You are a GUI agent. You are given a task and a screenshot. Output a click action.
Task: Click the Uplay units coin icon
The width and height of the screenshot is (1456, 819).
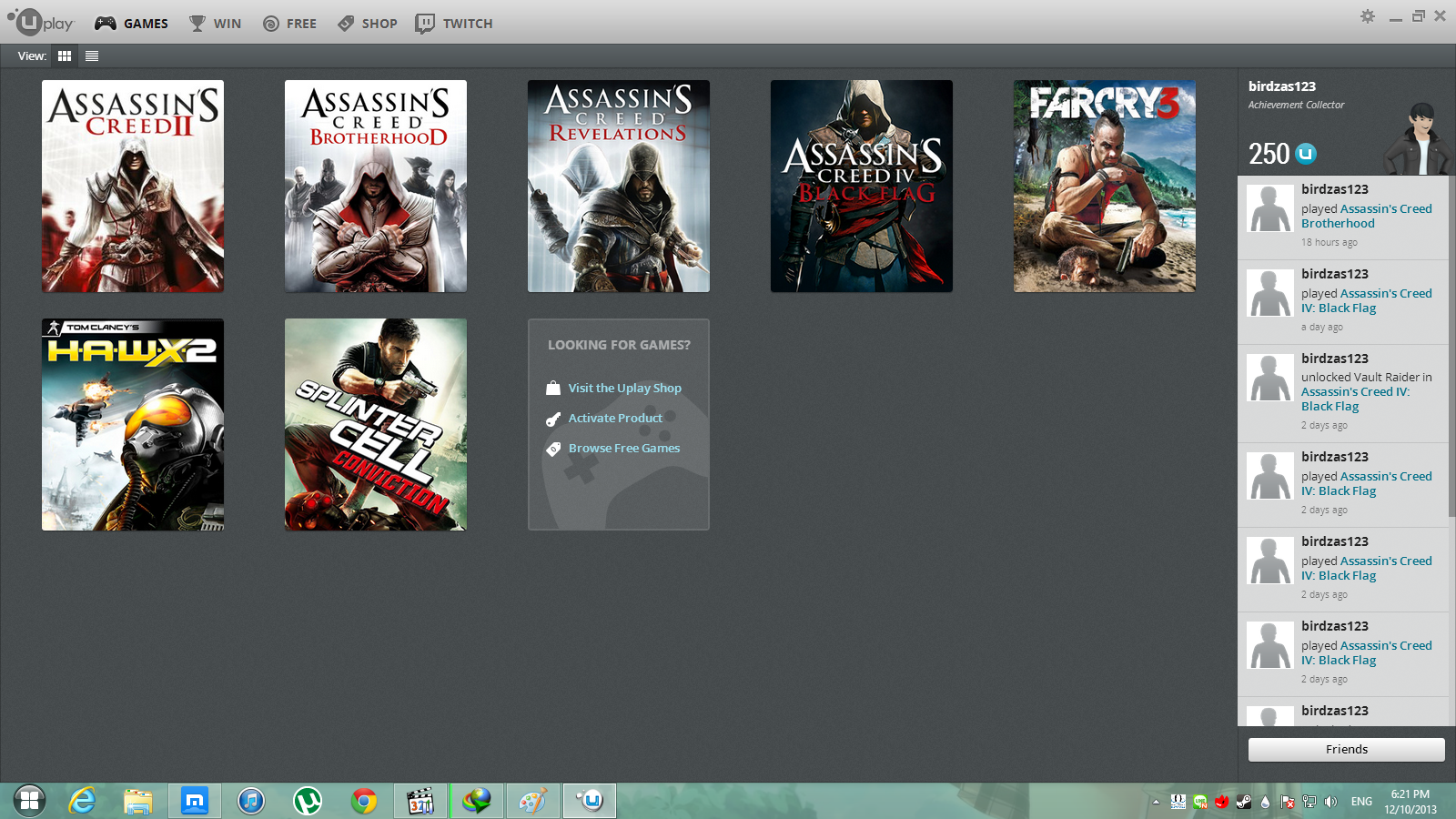tap(1306, 154)
